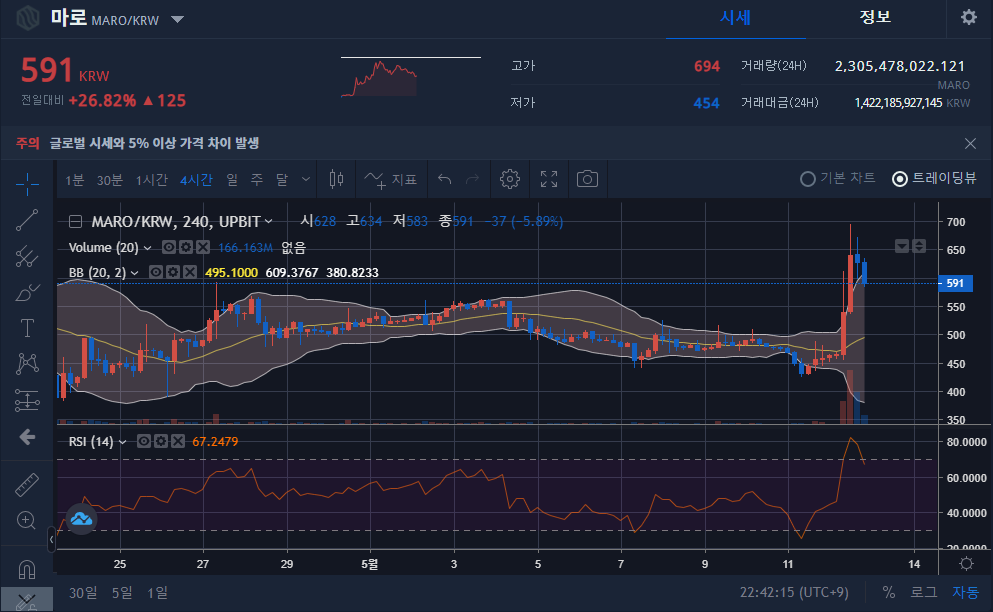The height and width of the screenshot is (612, 993).
Task: Select the text annotation tool
Action: [x=27, y=328]
